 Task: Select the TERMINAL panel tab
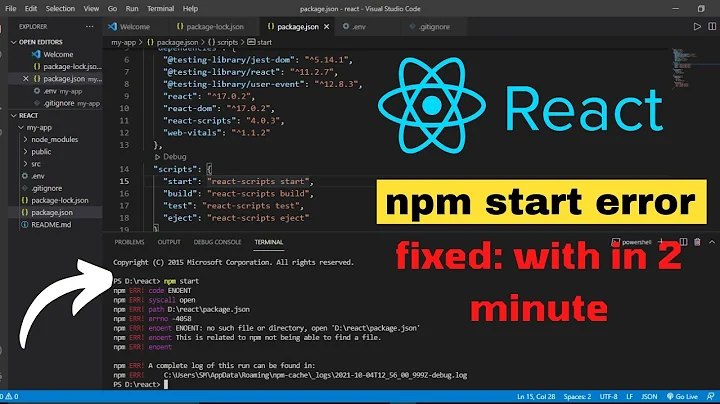tap(269, 242)
